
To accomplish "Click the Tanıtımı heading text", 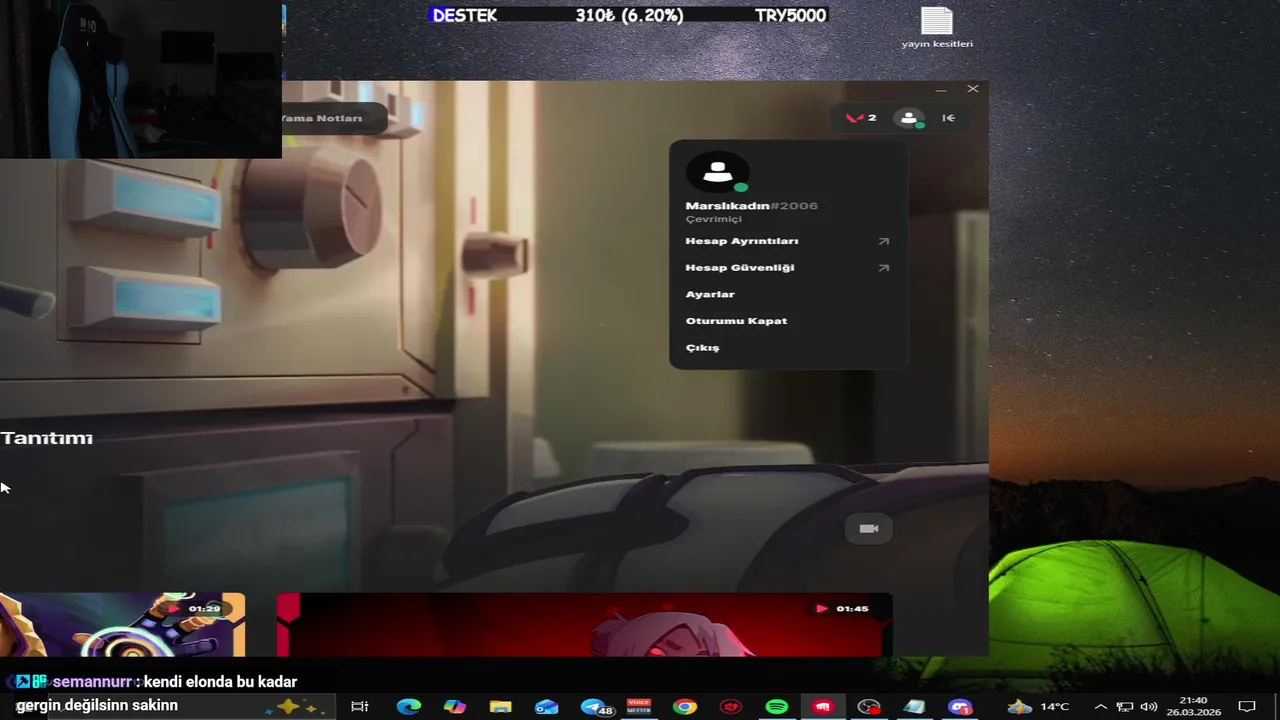I will pos(47,438).
